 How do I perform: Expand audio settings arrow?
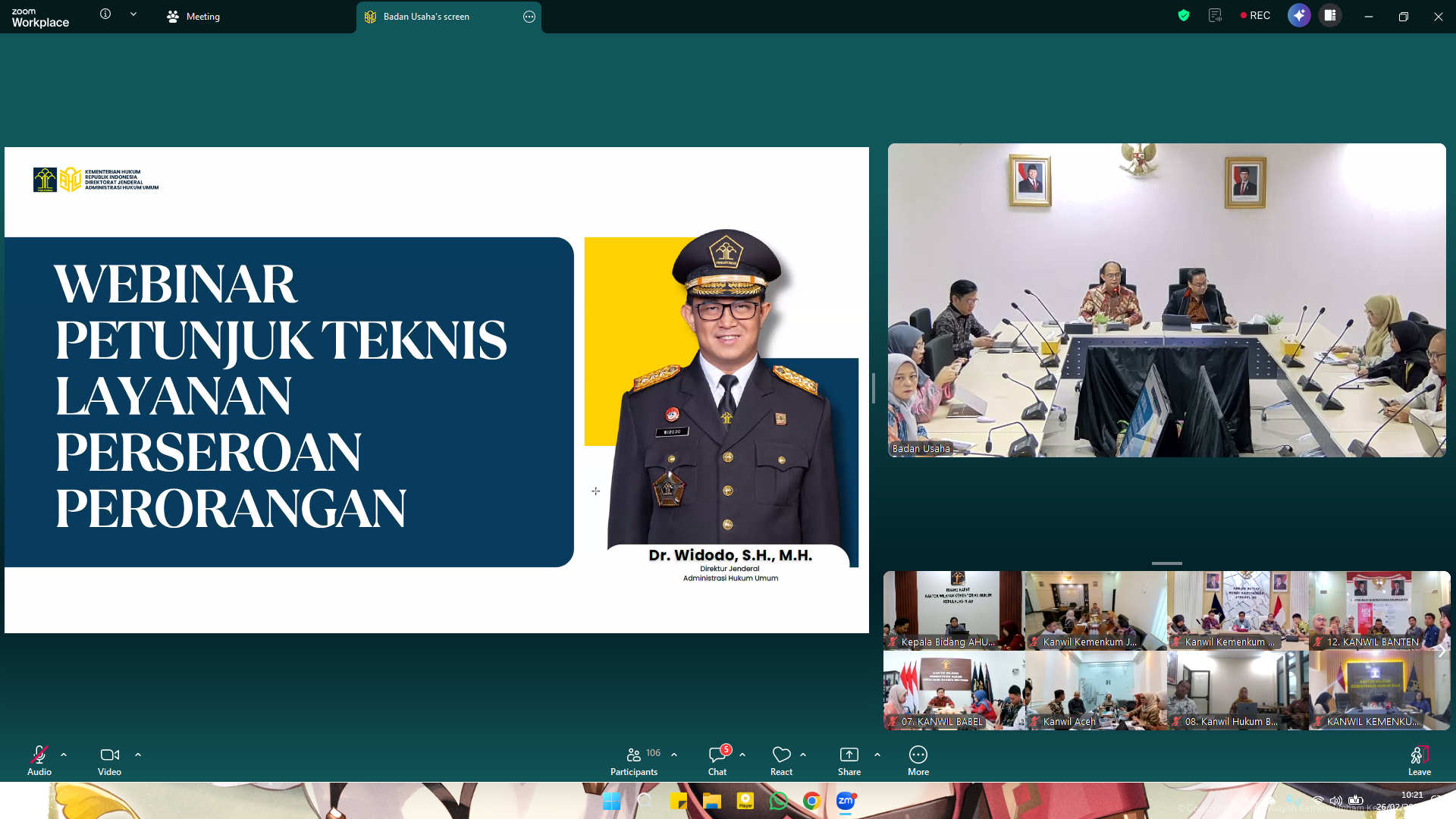64,755
